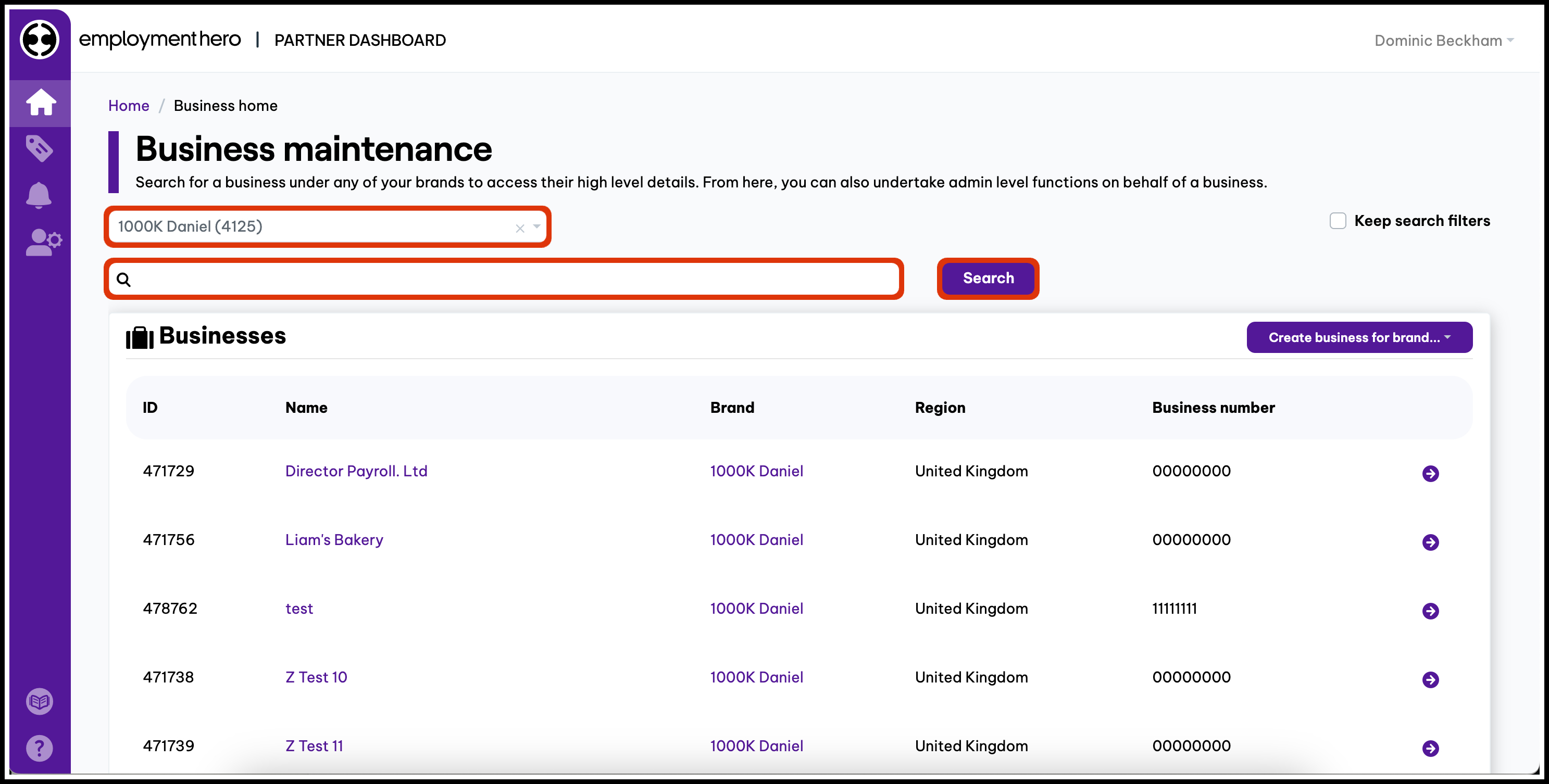The height and width of the screenshot is (784, 1549).
Task: Open 1000K Daniel brand link for Z Test 11
Action: (x=756, y=745)
